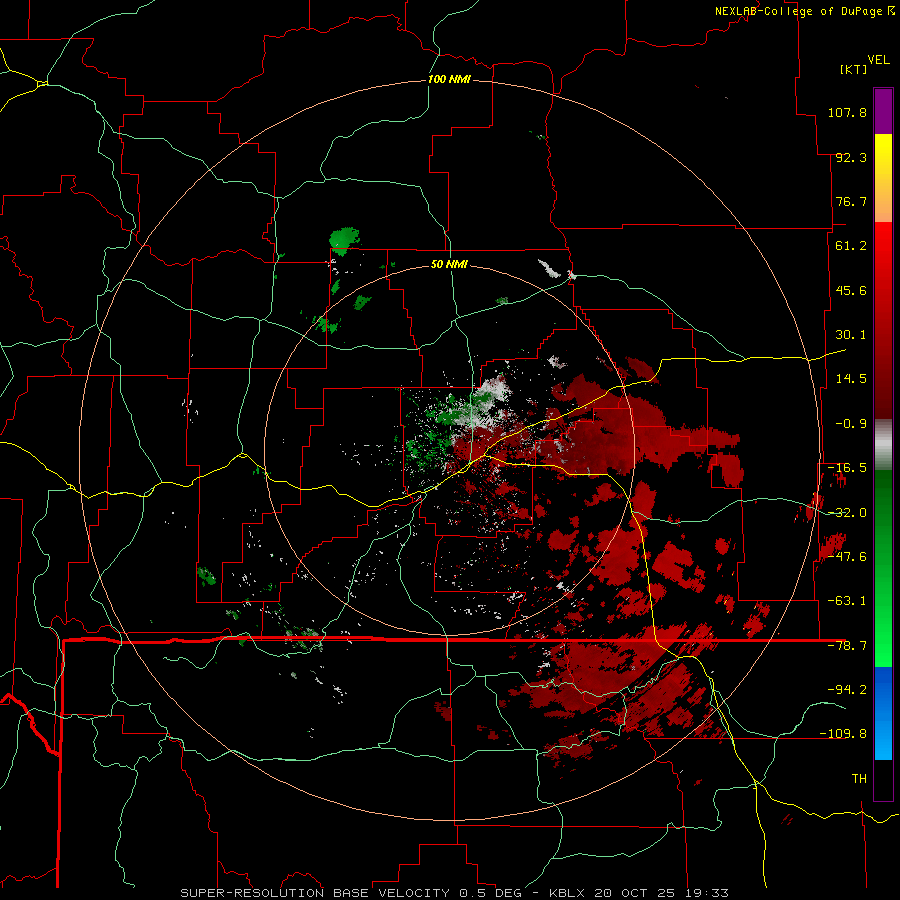Pick the green segment of the velocity scale

click(883, 568)
